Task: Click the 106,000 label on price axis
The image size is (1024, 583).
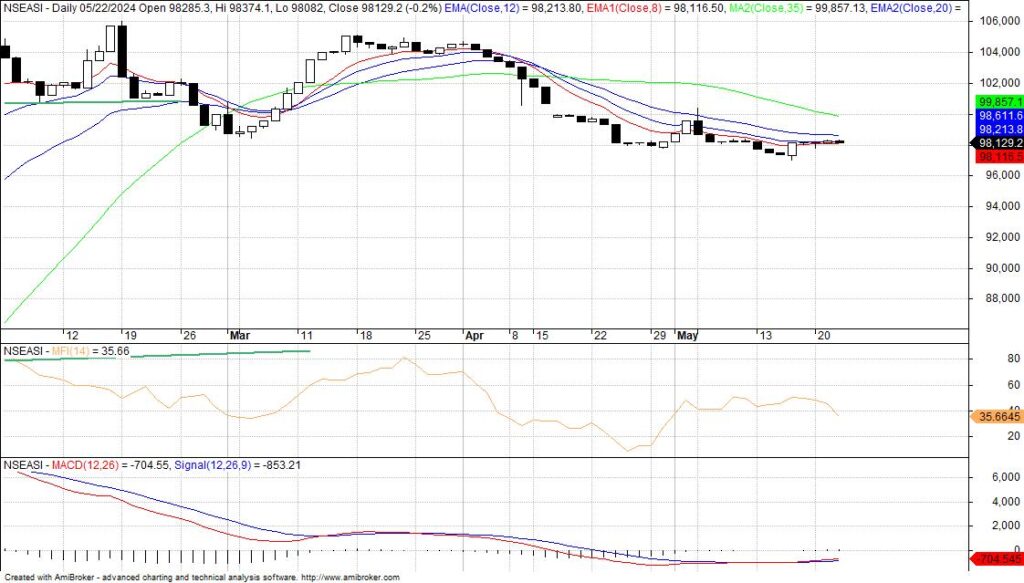Action: [x=996, y=21]
